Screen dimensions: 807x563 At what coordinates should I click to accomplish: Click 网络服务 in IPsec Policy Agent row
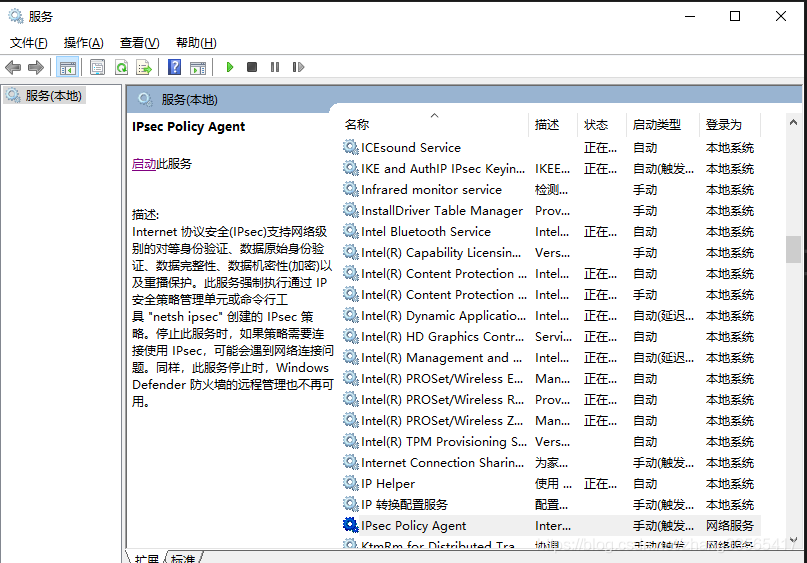[x=730, y=525]
